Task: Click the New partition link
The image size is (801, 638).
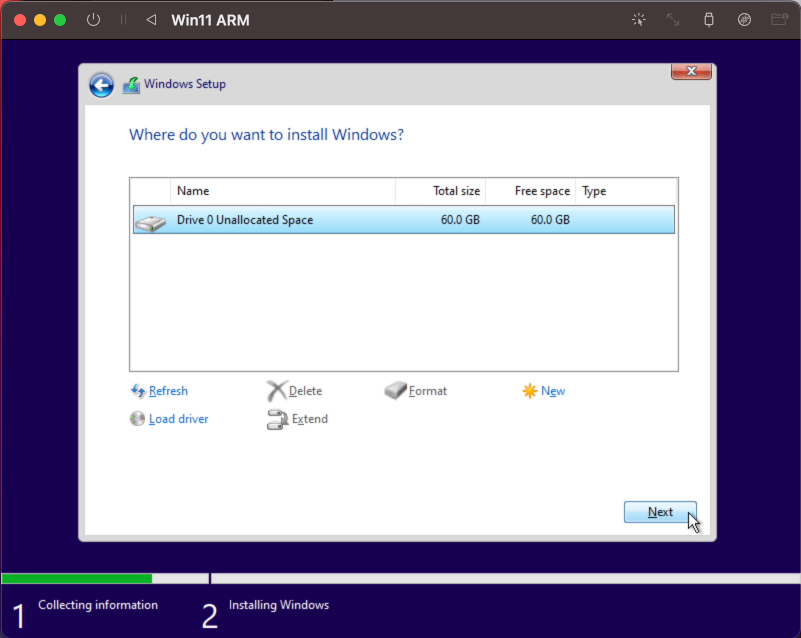Action: (x=553, y=391)
